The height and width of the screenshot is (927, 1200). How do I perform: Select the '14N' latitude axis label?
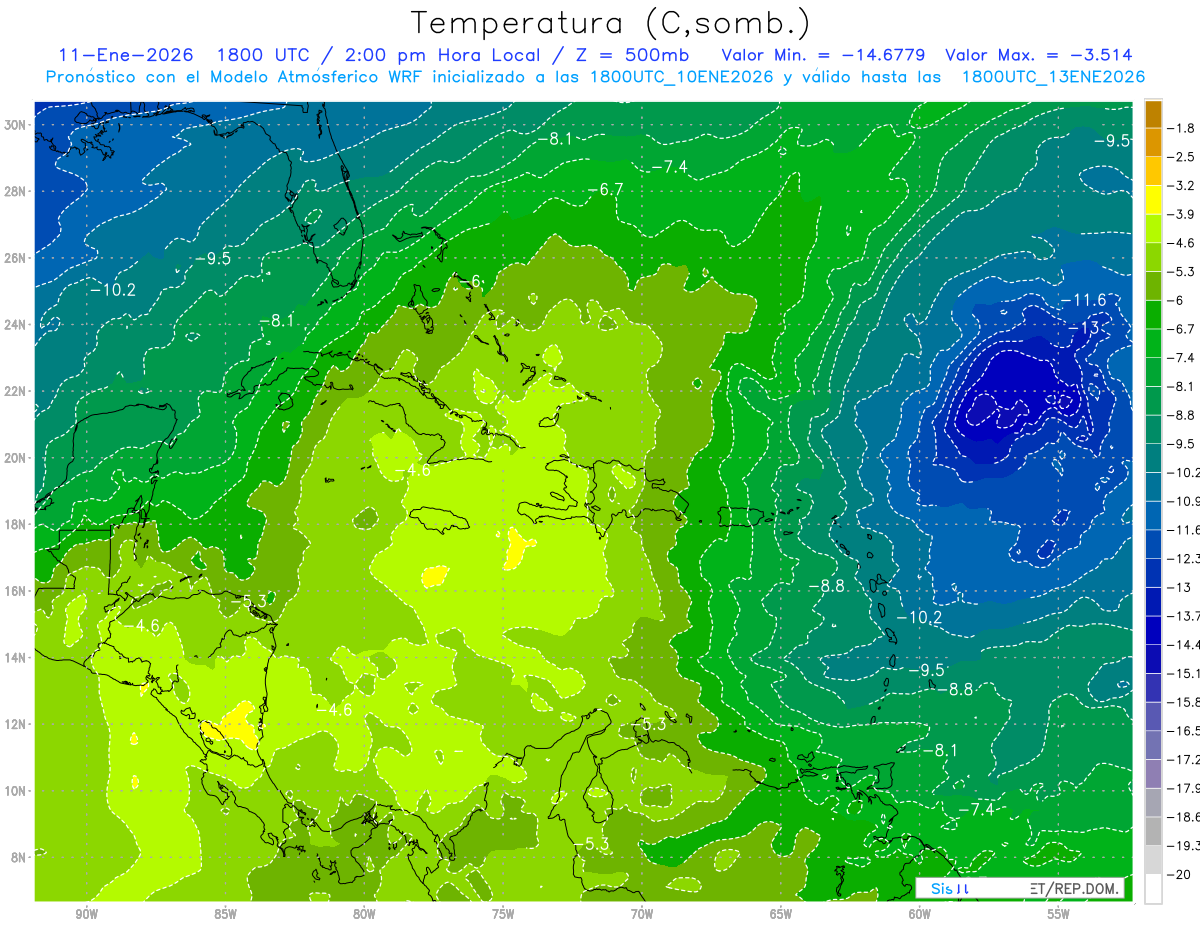15,658
